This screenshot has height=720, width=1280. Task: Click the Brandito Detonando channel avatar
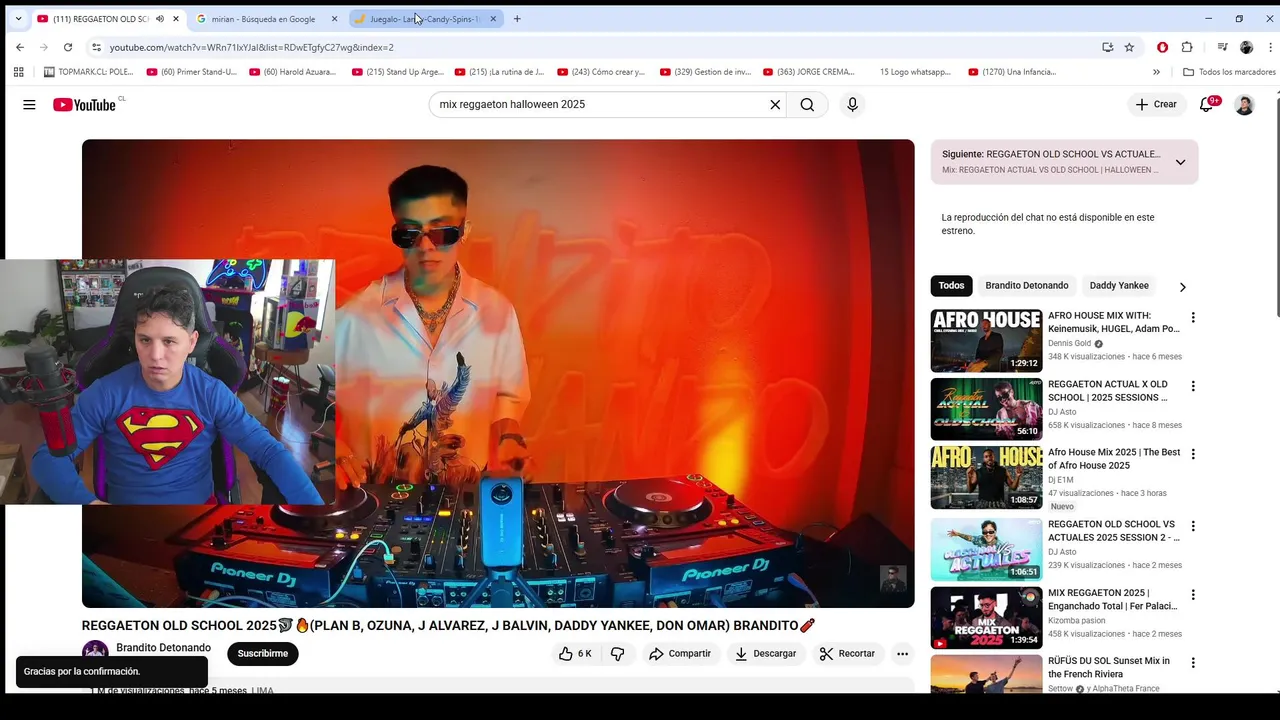click(x=95, y=653)
